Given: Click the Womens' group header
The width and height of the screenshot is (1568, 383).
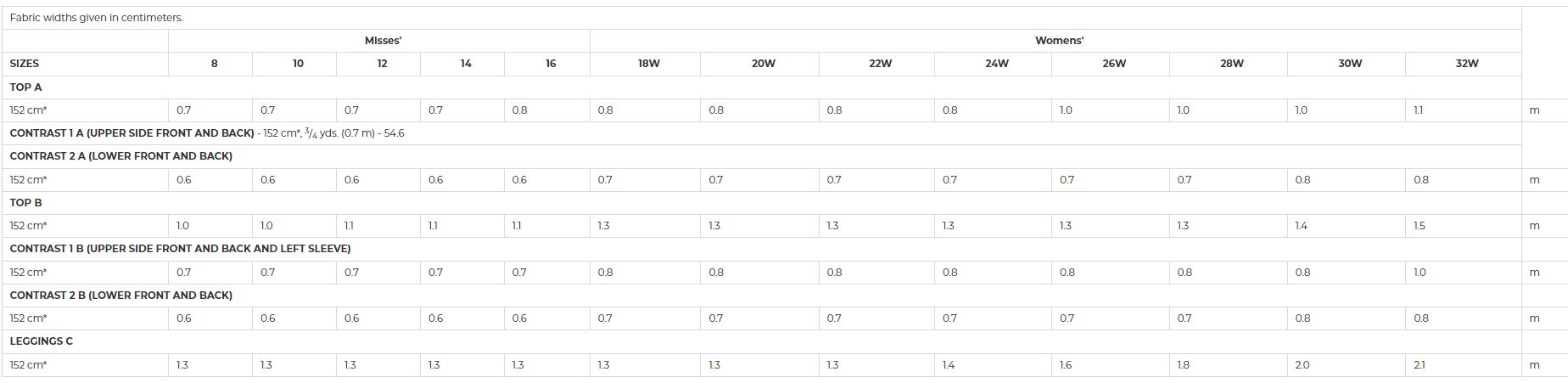Looking at the screenshot, I should [1059, 41].
